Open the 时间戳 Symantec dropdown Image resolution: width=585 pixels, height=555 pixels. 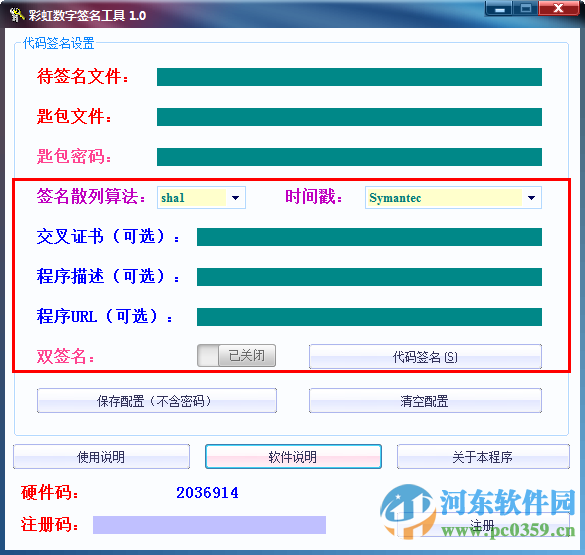tap(453, 197)
